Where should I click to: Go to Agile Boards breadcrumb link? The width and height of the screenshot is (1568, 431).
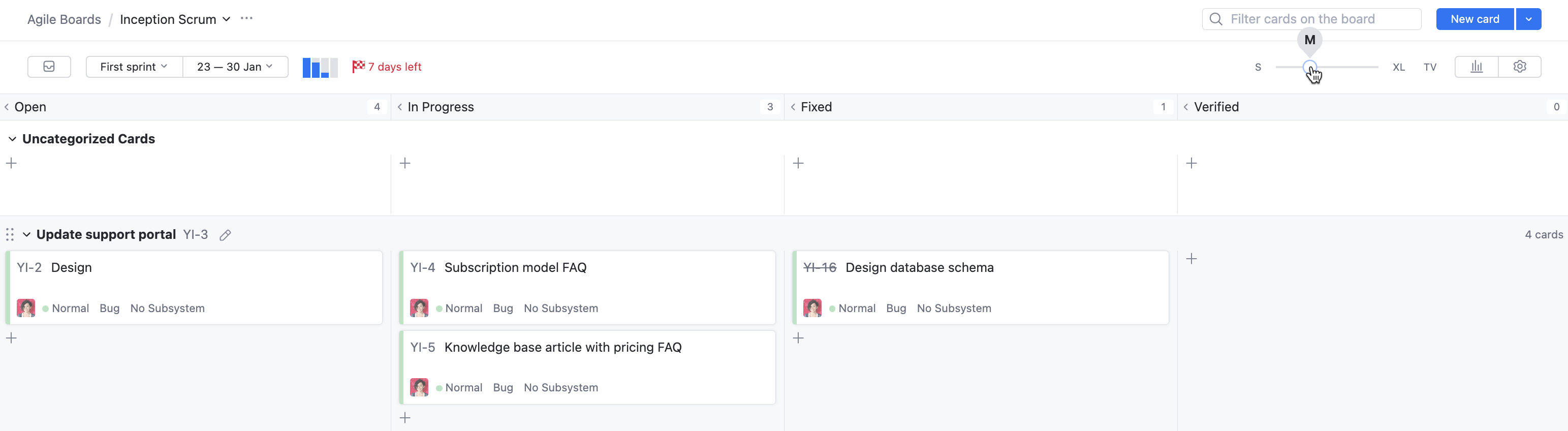(x=64, y=19)
